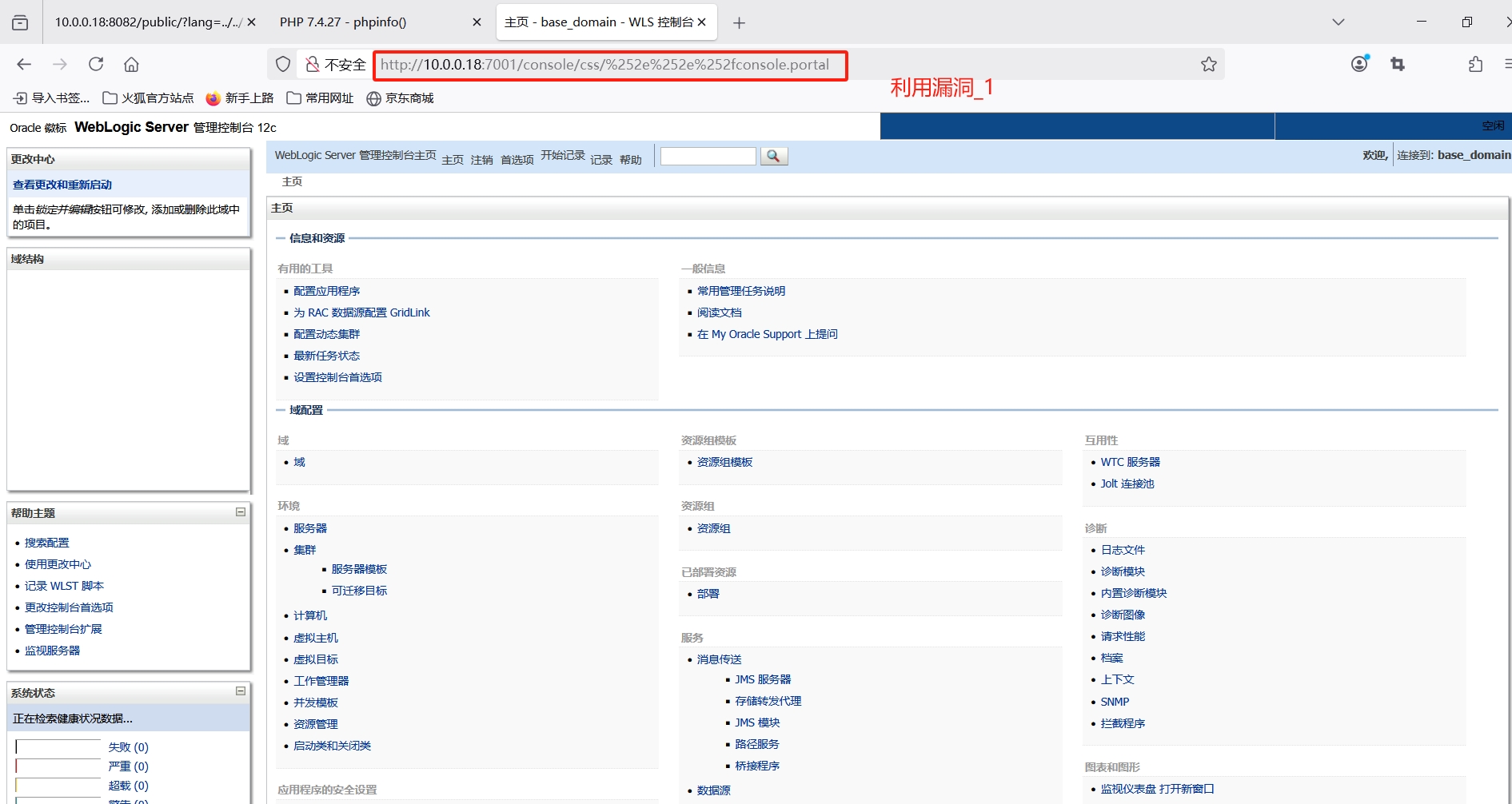Open a new browser tab
The height and width of the screenshot is (804, 1512).
(740, 22)
